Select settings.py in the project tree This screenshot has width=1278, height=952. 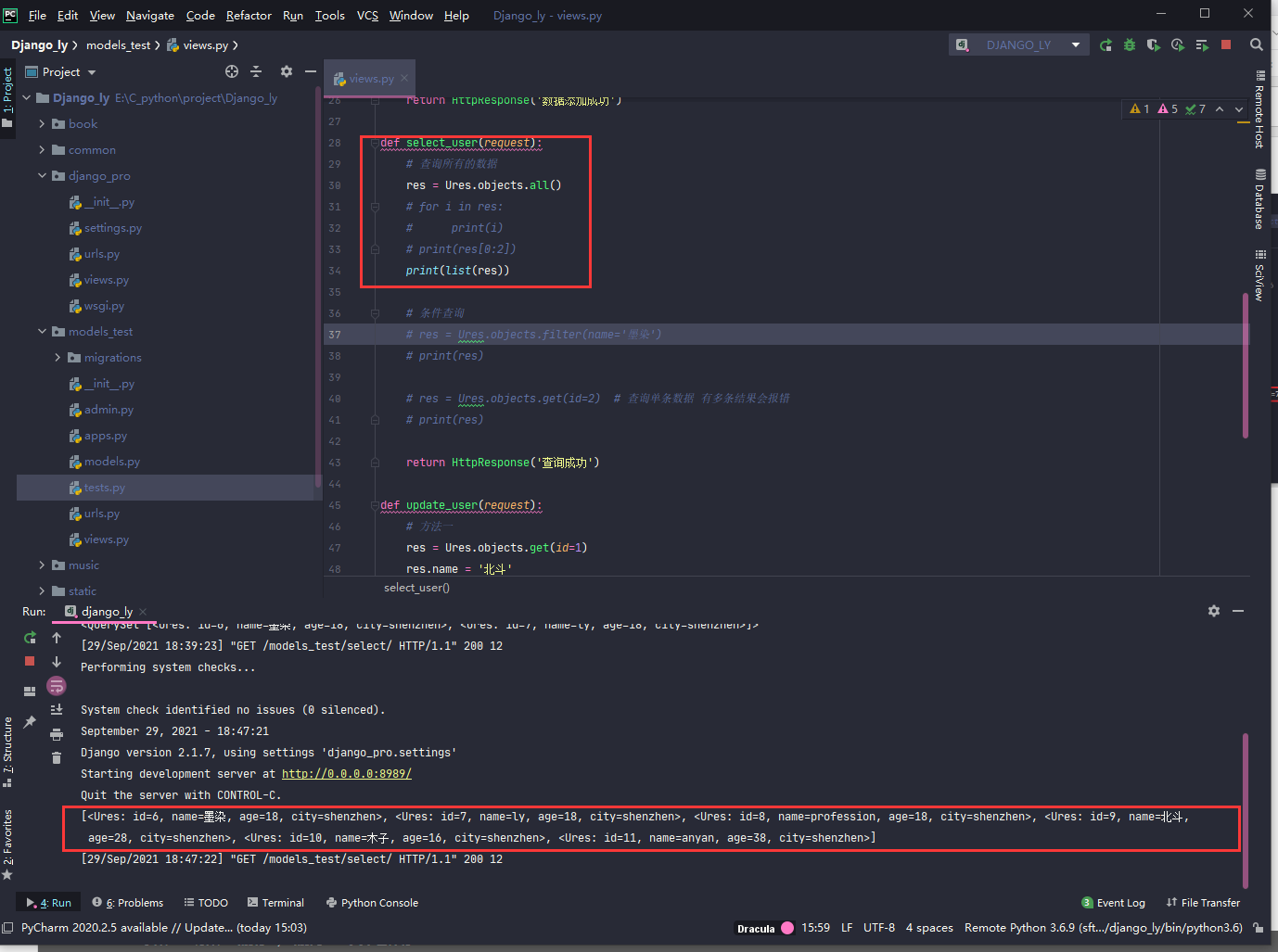(105, 227)
